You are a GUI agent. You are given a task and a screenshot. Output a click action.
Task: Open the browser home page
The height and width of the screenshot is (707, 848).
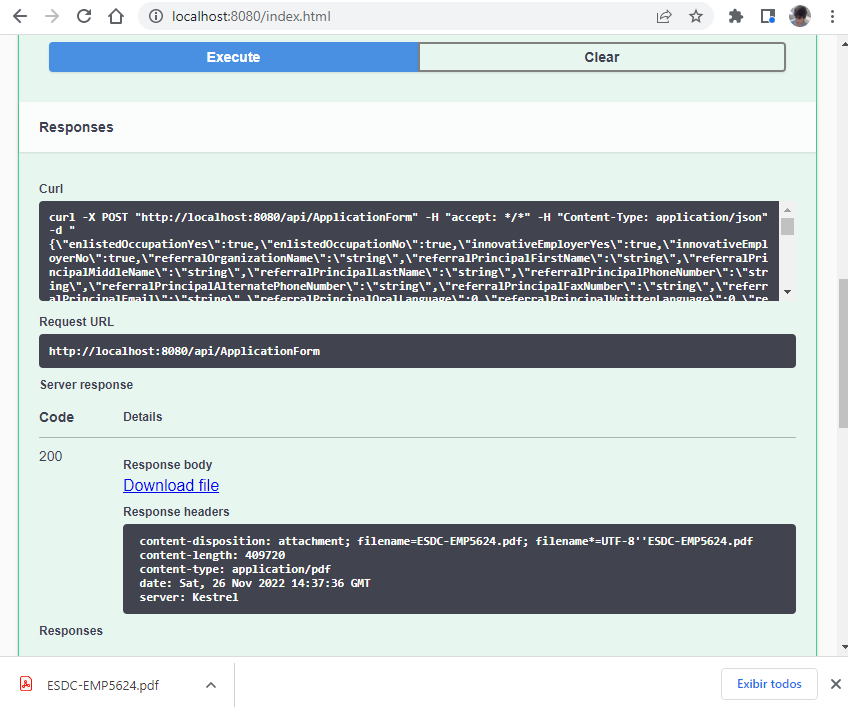pyautogui.click(x=116, y=16)
